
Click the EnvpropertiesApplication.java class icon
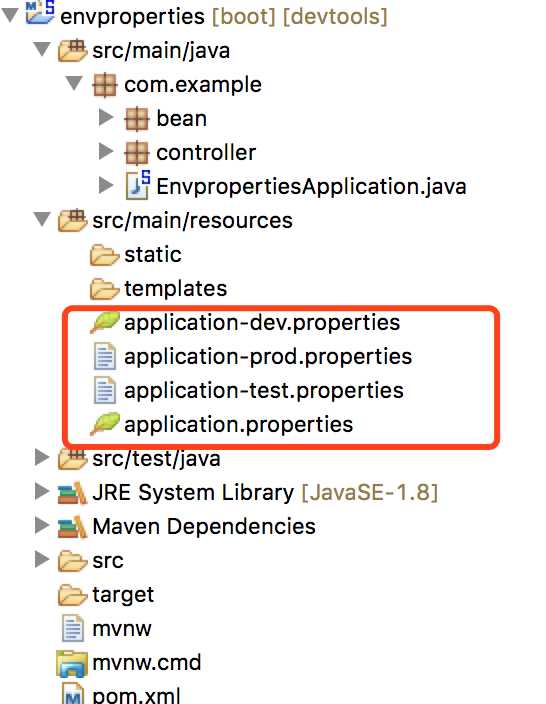137,185
